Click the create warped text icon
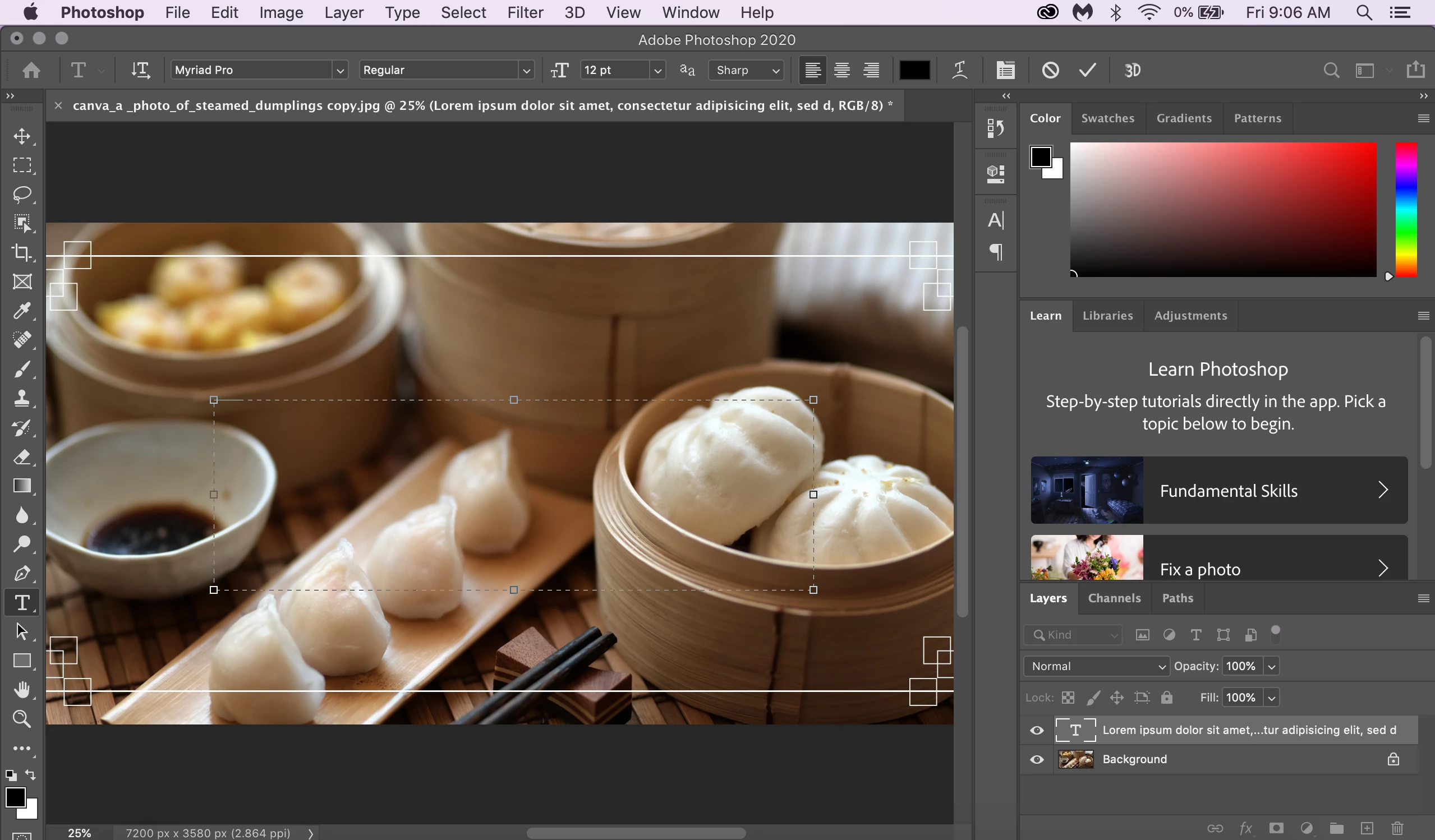1435x840 pixels. pos(959,70)
